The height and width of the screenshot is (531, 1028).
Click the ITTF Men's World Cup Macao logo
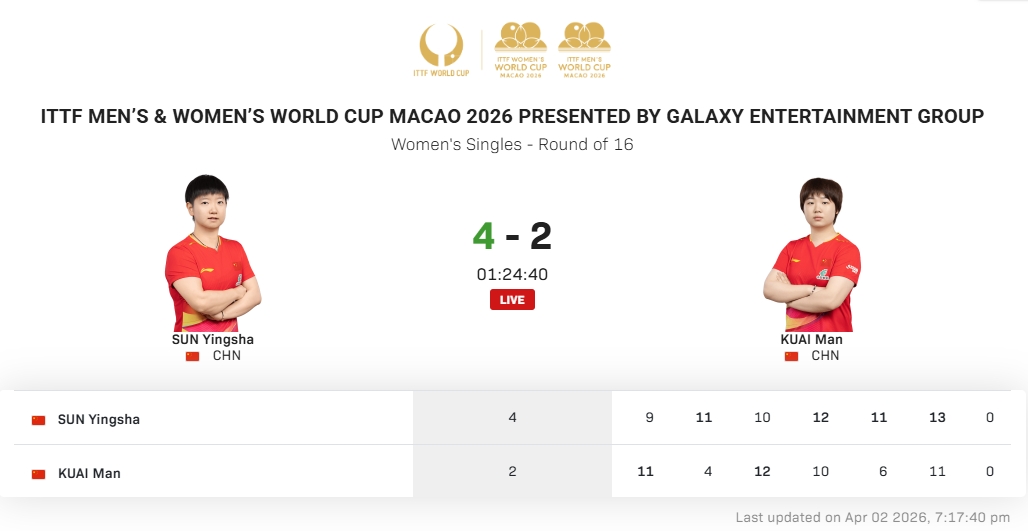pos(584,50)
